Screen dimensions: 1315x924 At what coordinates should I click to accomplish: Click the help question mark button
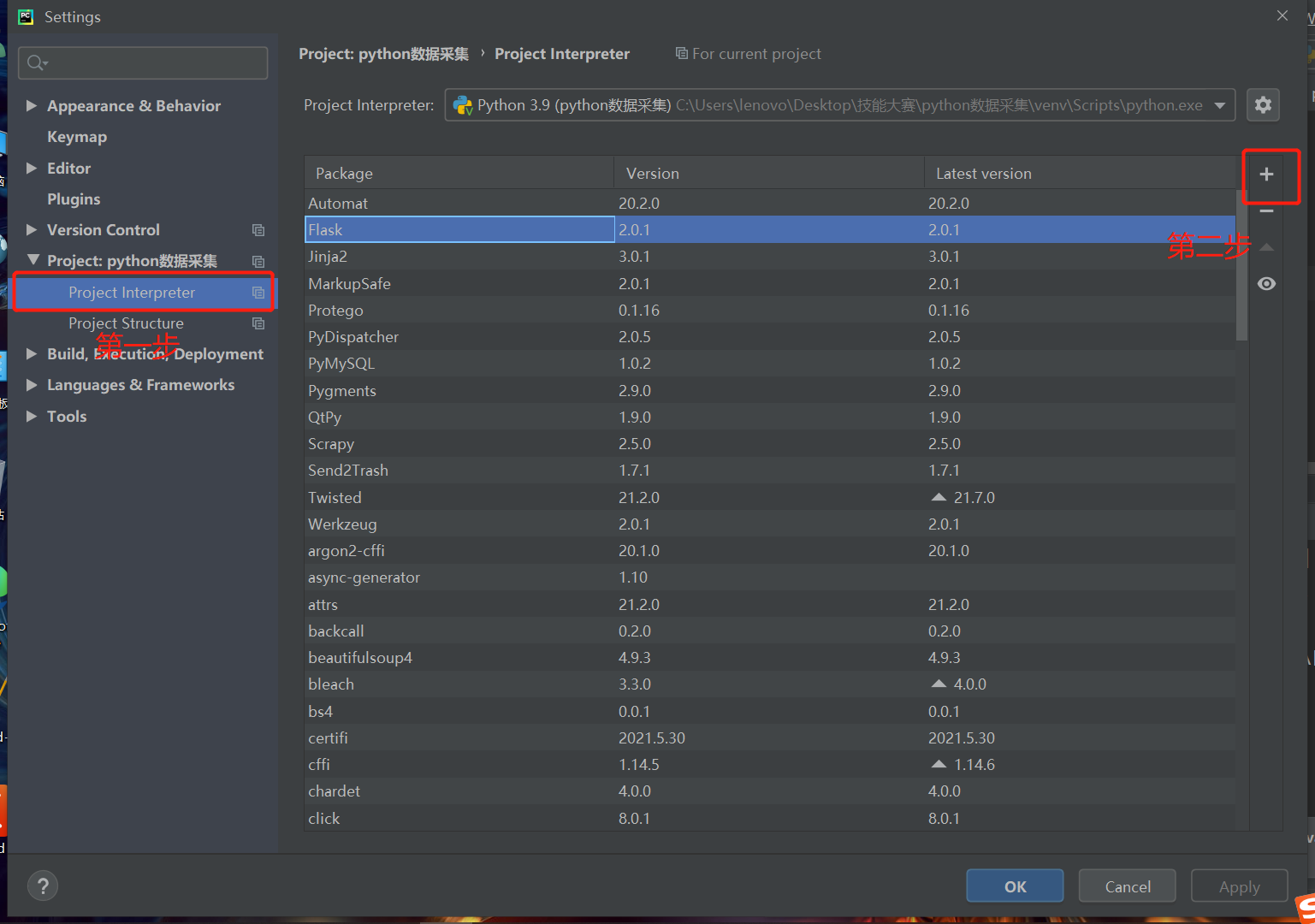click(43, 885)
